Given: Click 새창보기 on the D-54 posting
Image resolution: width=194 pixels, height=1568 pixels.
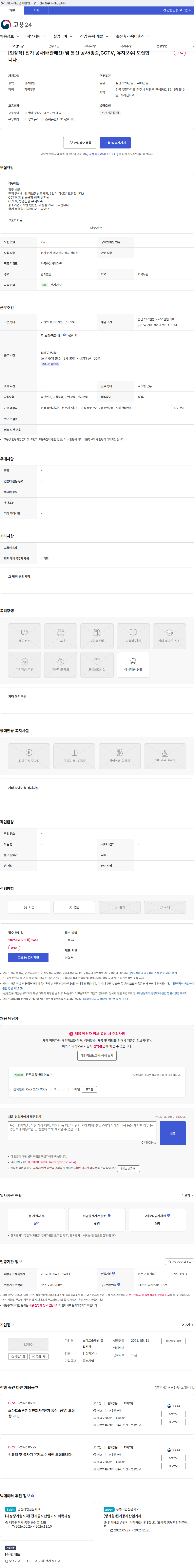Looking at the screenshot, I should point(173,1422).
